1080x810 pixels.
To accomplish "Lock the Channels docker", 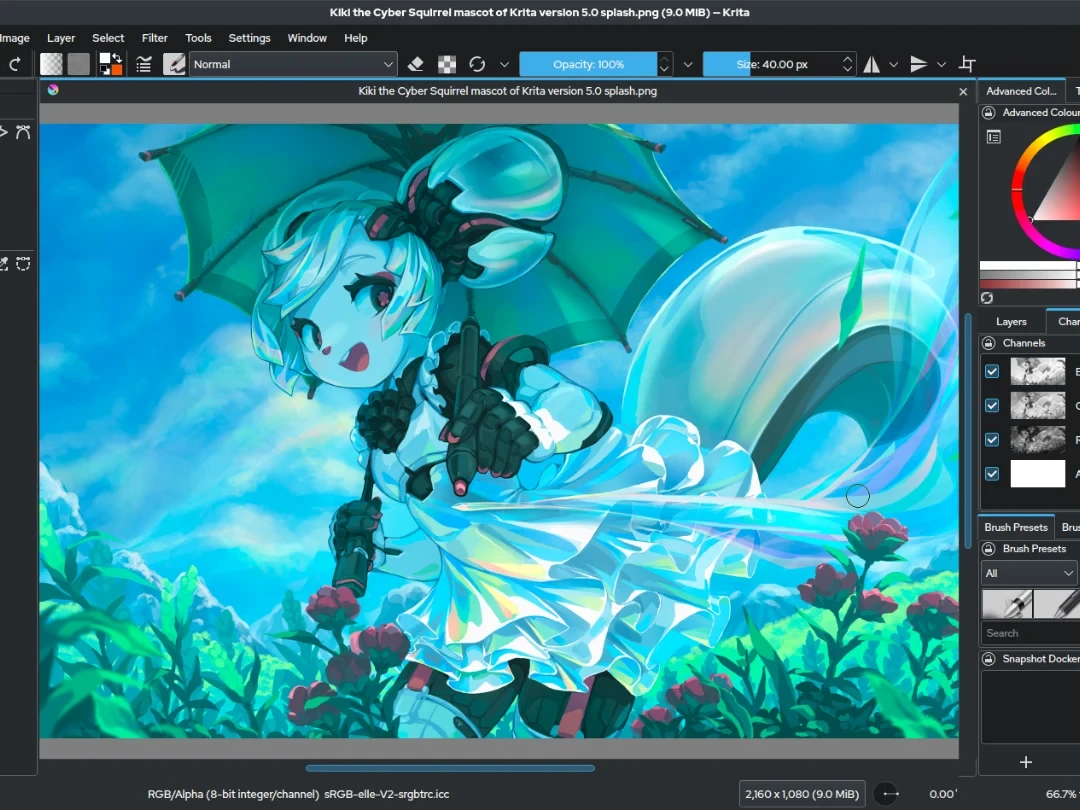I will pyautogui.click(x=988, y=343).
